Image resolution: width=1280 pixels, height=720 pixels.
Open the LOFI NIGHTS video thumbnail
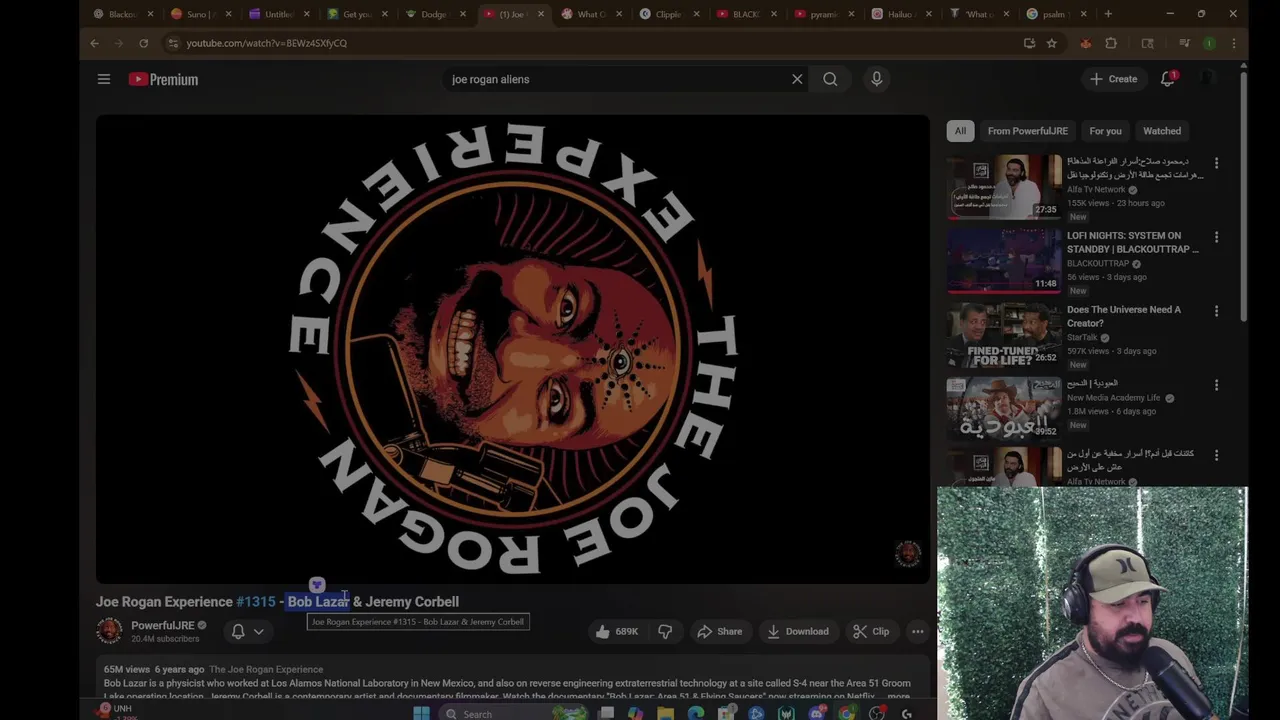(x=1004, y=261)
